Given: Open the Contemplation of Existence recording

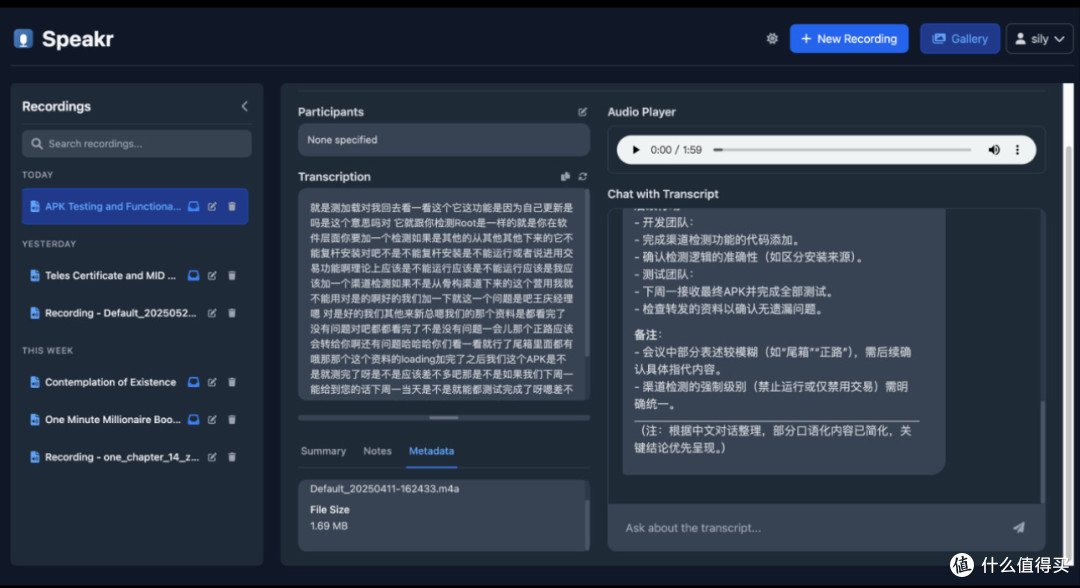Looking at the screenshot, I should 110,382.
